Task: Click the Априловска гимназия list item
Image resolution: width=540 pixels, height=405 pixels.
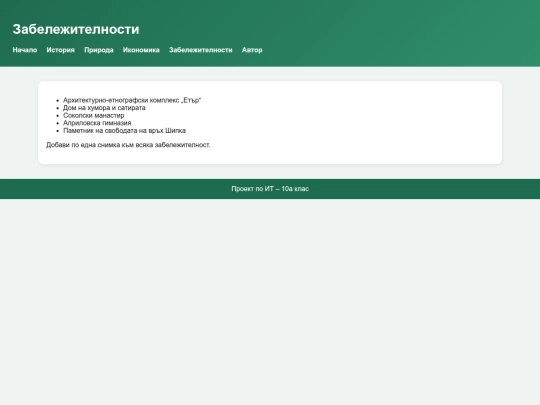Action: point(97,123)
